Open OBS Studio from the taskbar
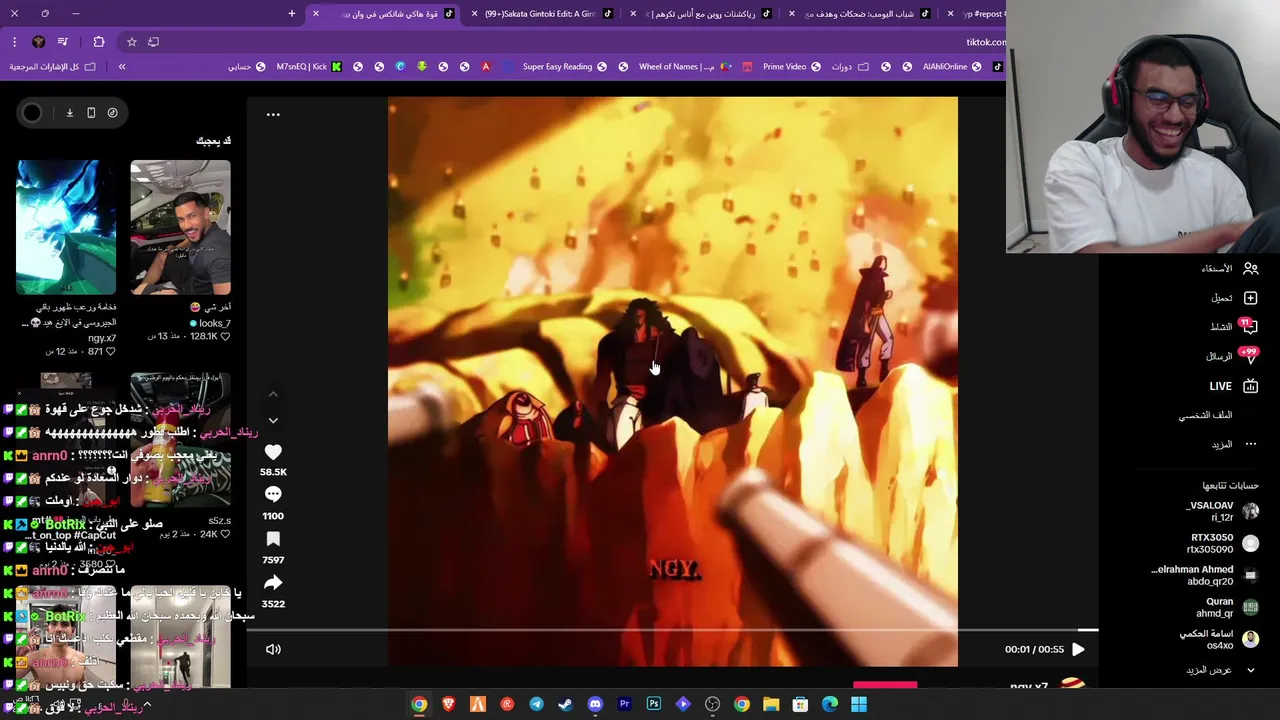The height and width of the screenshot is (720, 1280). click(x=712, y=704)
